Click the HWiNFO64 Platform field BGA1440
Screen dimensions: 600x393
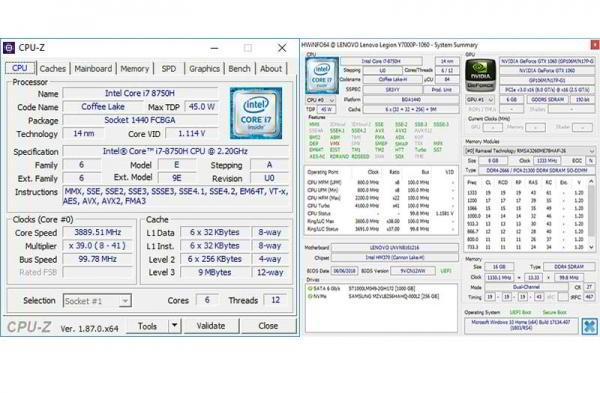coord(411,99)
